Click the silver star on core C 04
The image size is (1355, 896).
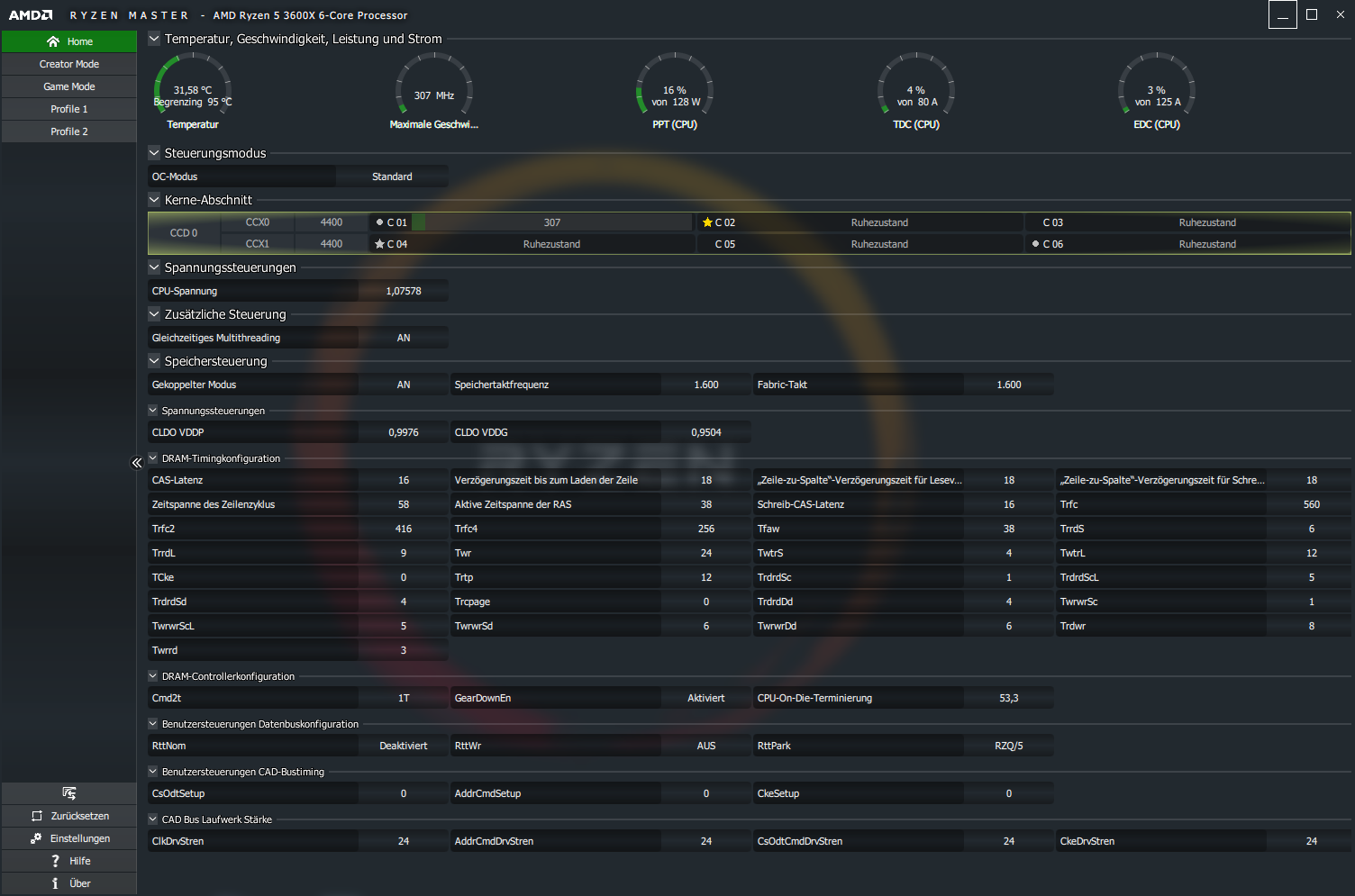pos(379,244)
